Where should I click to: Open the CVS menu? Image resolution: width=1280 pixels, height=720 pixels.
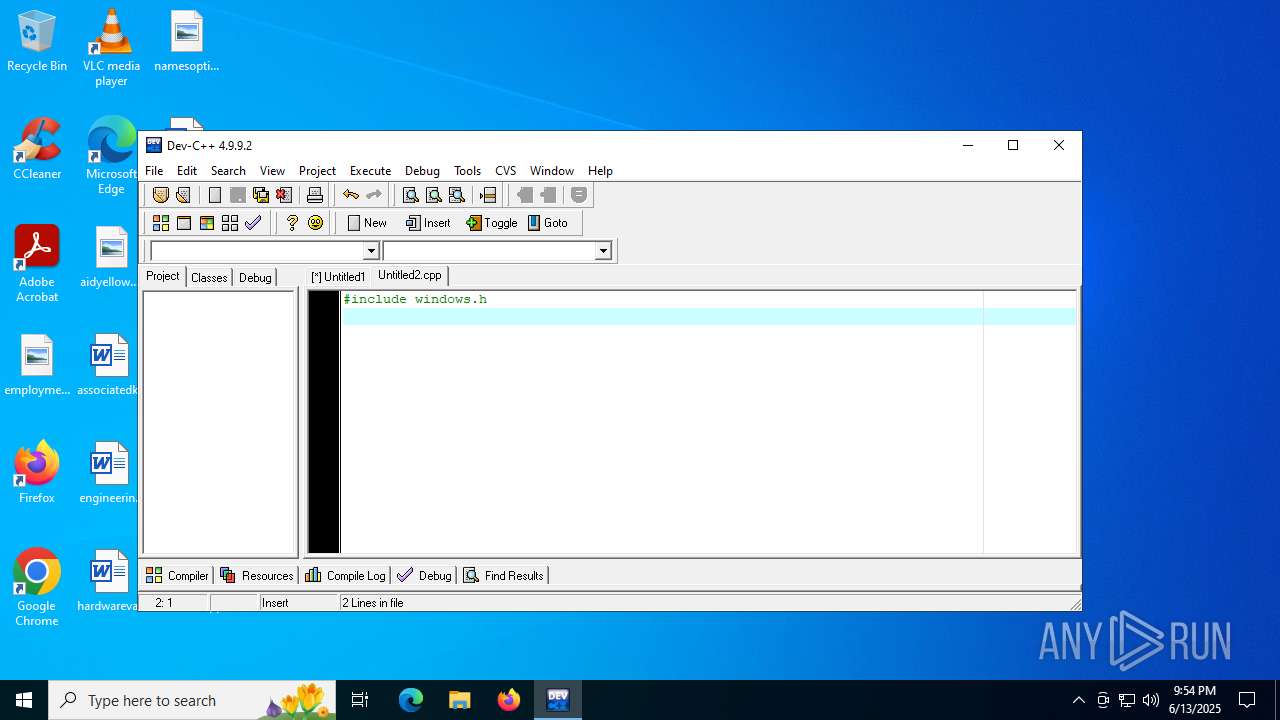(506, 171)
